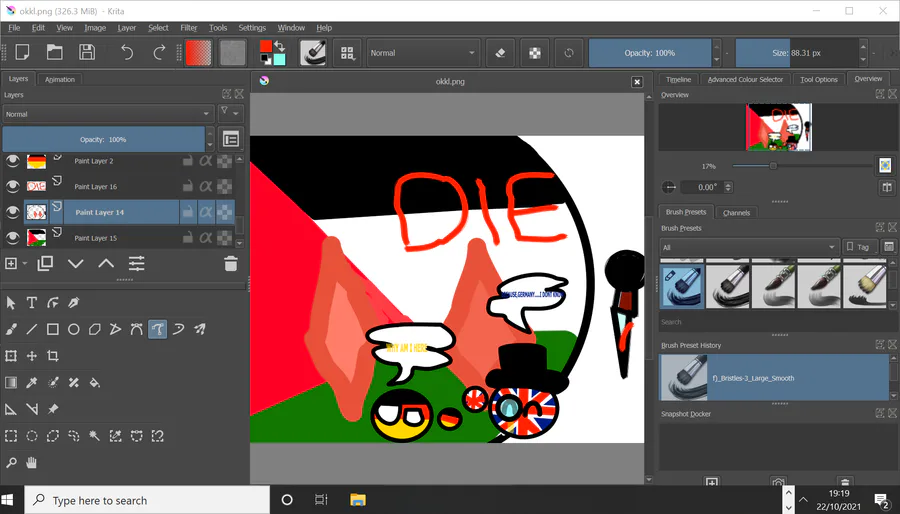
Task: Open the File menu
Action: coord(14,28)
